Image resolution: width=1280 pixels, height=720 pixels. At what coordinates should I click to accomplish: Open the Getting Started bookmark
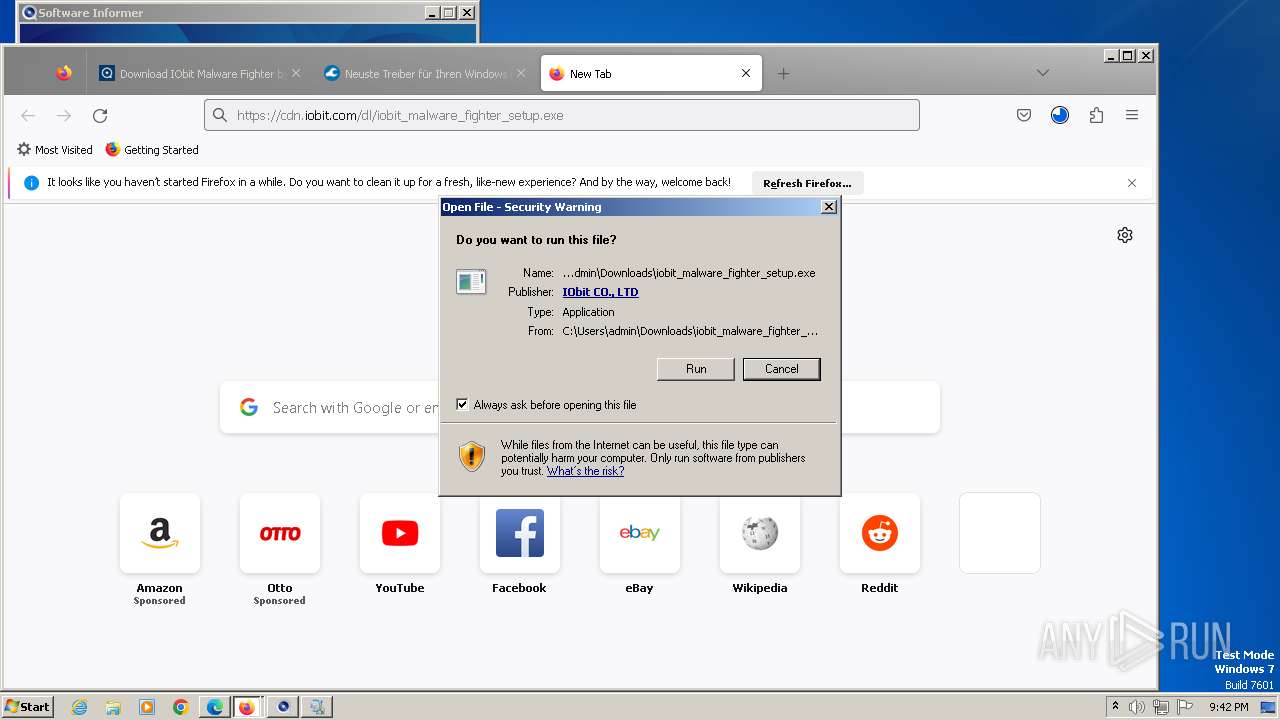(x=152, y=150)
